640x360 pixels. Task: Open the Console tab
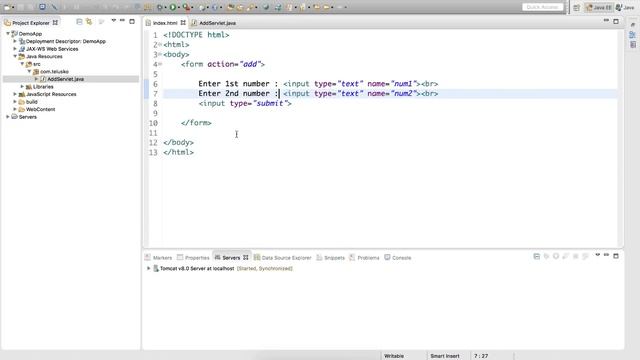[398, 258]
